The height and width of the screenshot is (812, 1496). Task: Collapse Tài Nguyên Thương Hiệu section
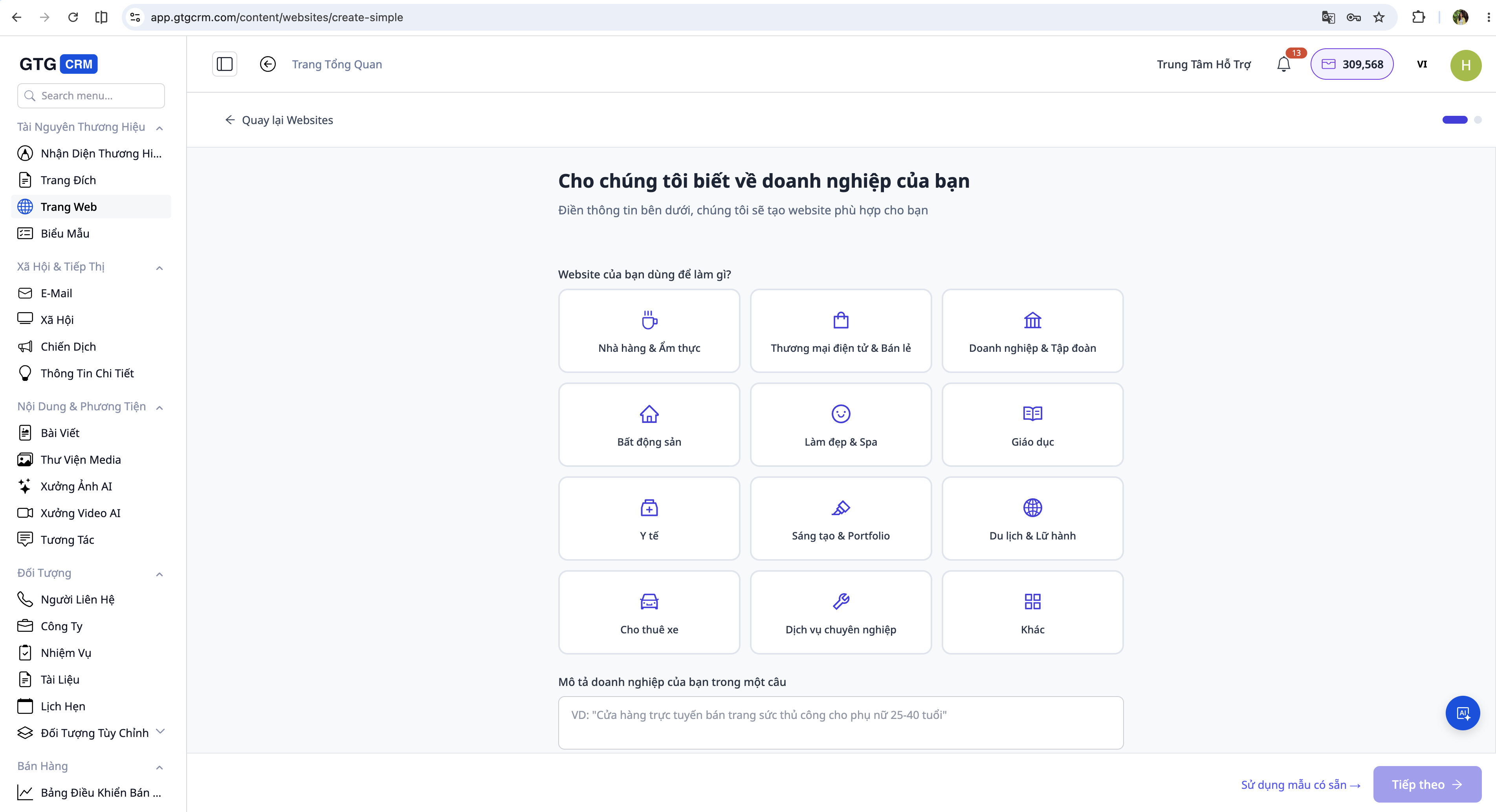(159, 128)
